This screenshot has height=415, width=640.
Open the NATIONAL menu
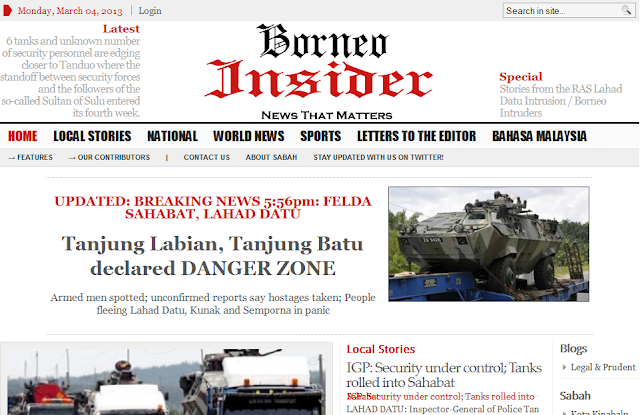tap(172, 136)
